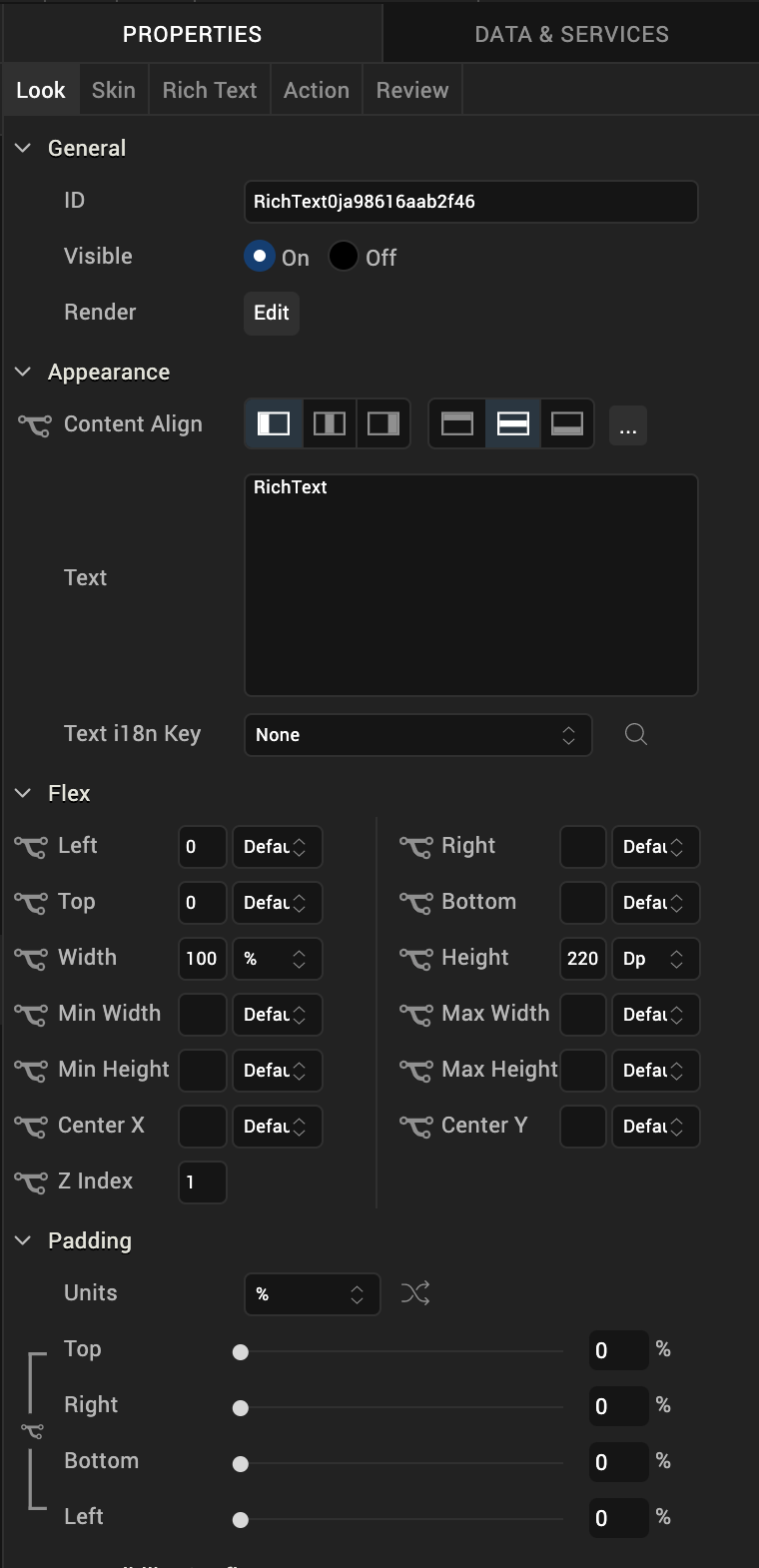Switch to the Skin tab
The height and width of the screenshot is (1568, 759).
point(114,90)
